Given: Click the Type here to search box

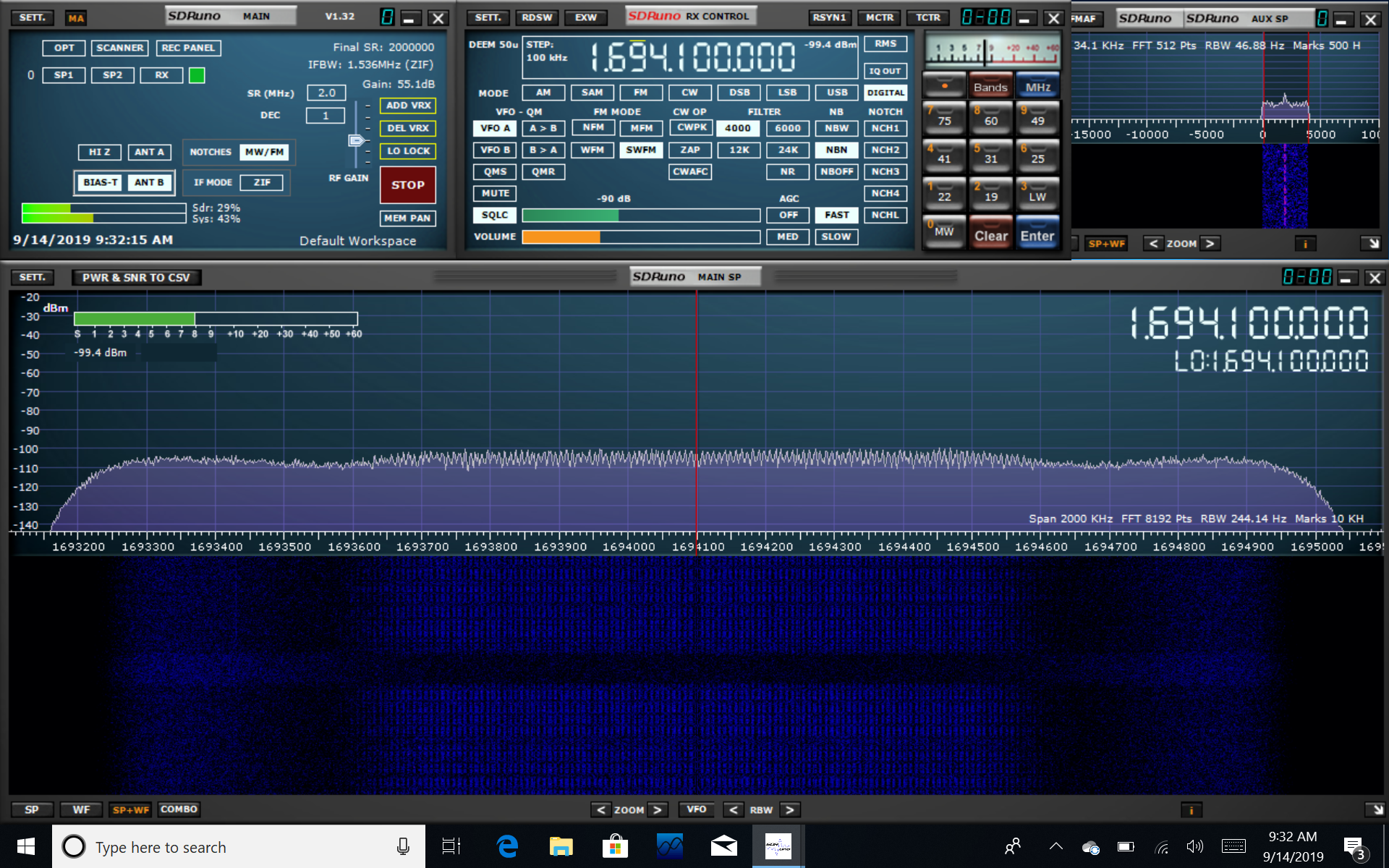Looking at the screenshot, I should coord(238,846).
